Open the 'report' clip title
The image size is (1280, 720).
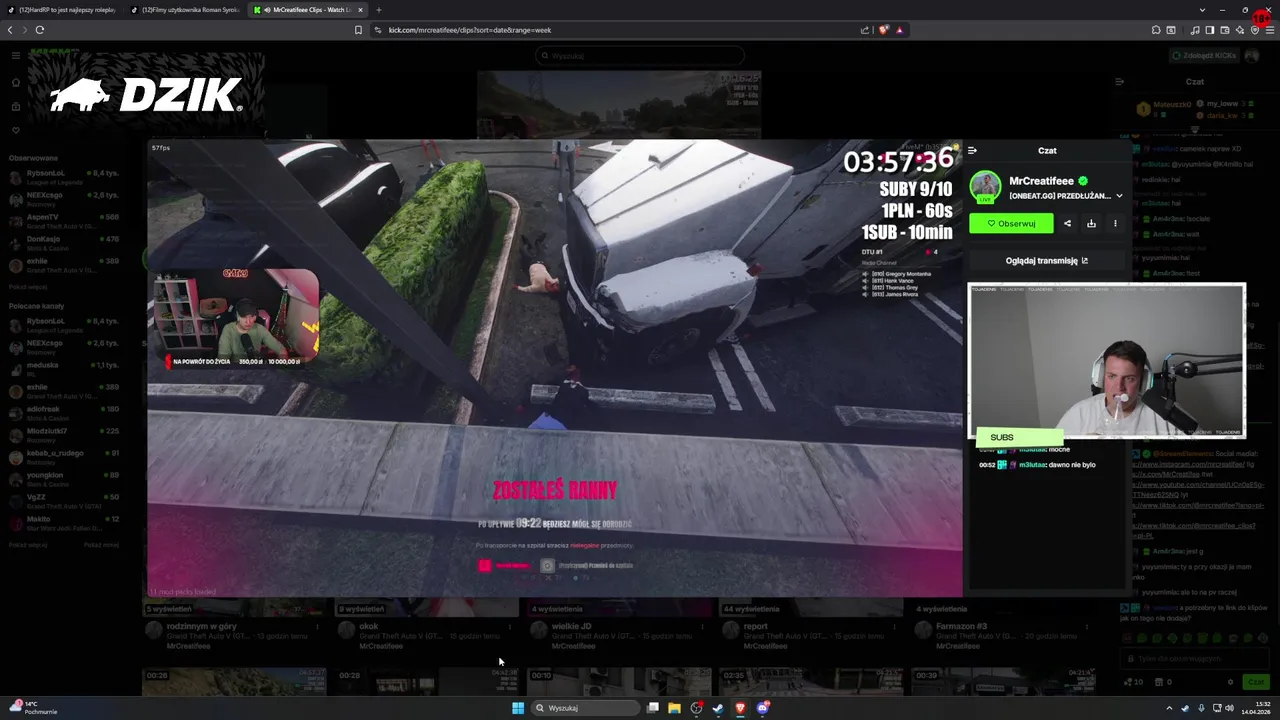pos(756,626)
